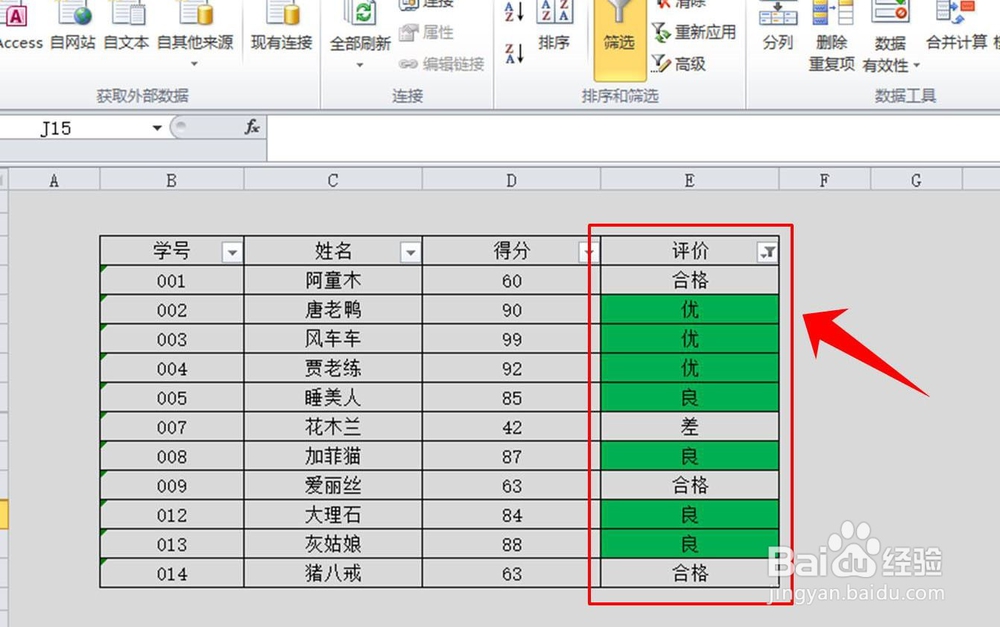This screenshot has height=627, width=1000.
Task: Click 全部刷新 refresh all icon
Action: [360, 13]
